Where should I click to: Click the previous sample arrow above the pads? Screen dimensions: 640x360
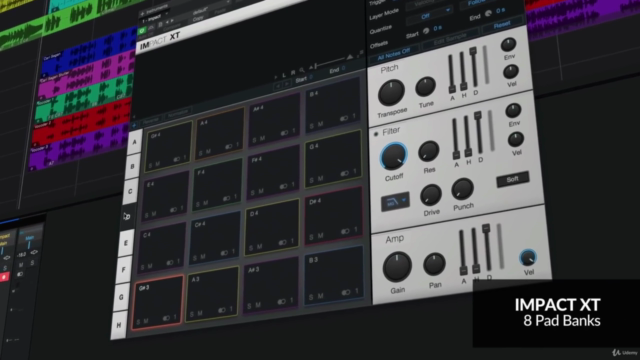pyautogui.click(x=278, y=86)
